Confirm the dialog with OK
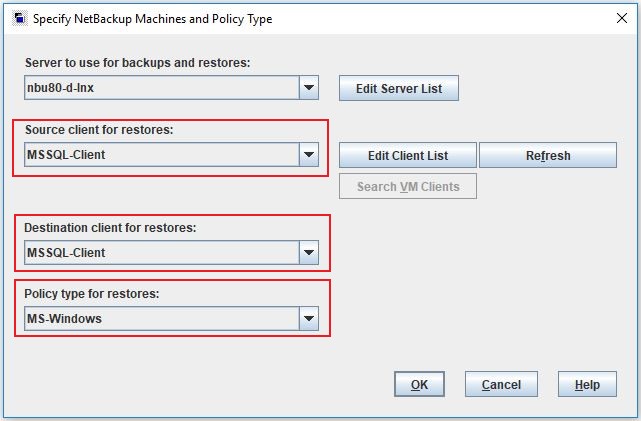 click(419, 384)
